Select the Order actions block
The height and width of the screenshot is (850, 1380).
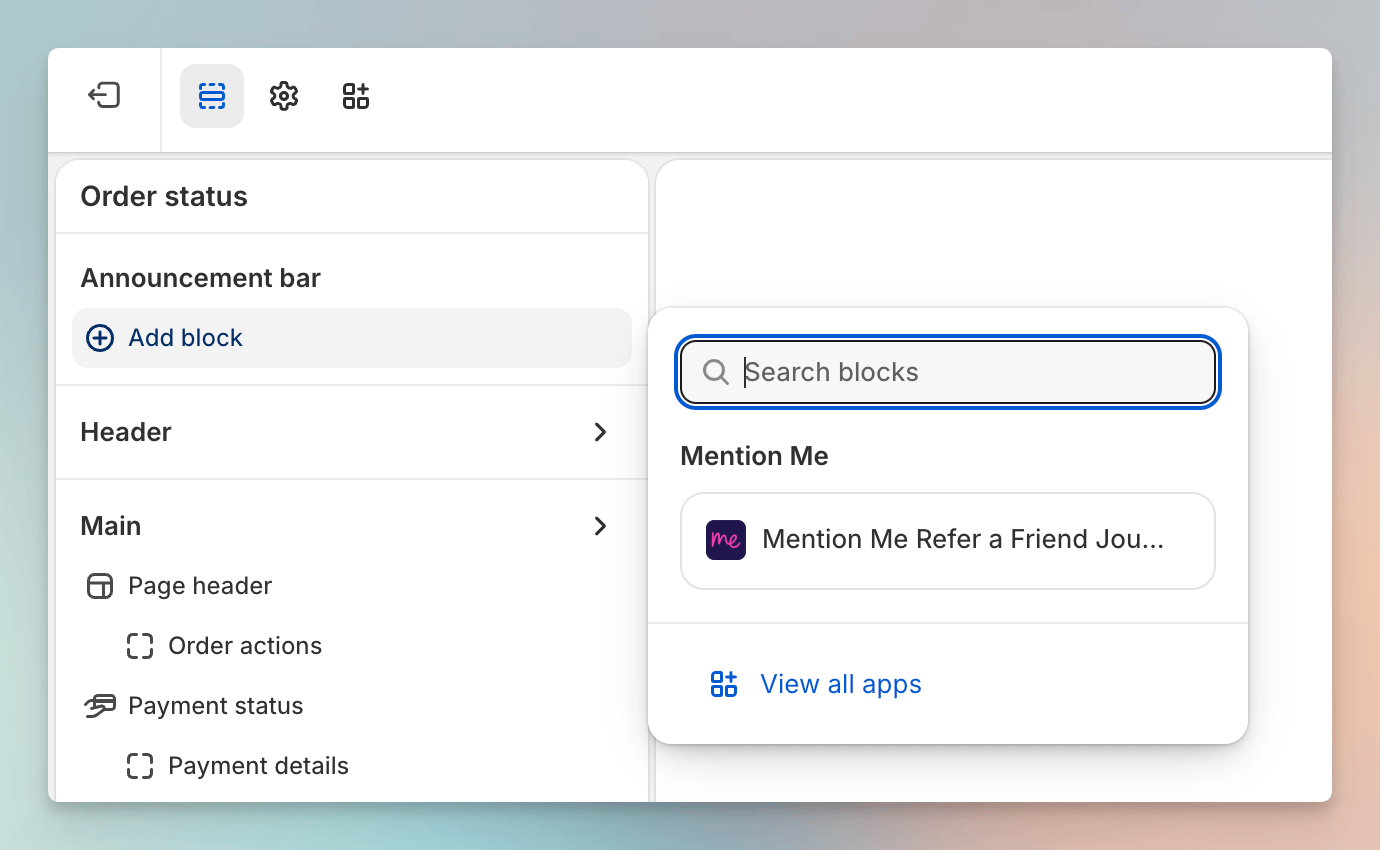[245, 646]
